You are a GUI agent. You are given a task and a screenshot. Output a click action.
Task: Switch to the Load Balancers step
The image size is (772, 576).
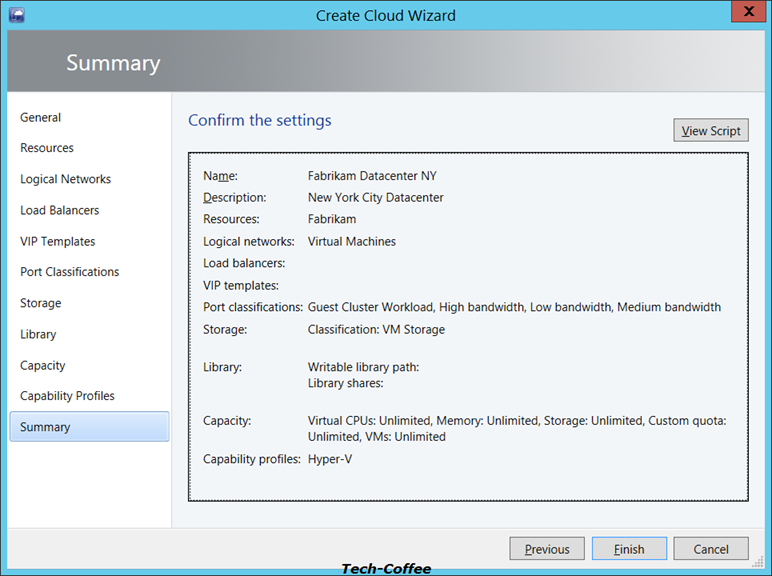pos(60,210)
